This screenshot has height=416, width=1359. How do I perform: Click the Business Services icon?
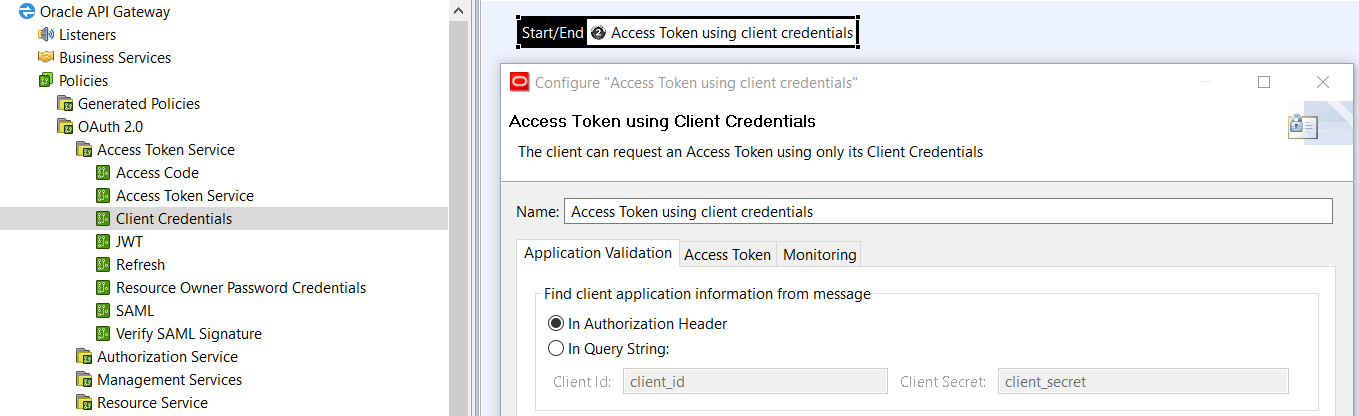(x=46, y=58)
